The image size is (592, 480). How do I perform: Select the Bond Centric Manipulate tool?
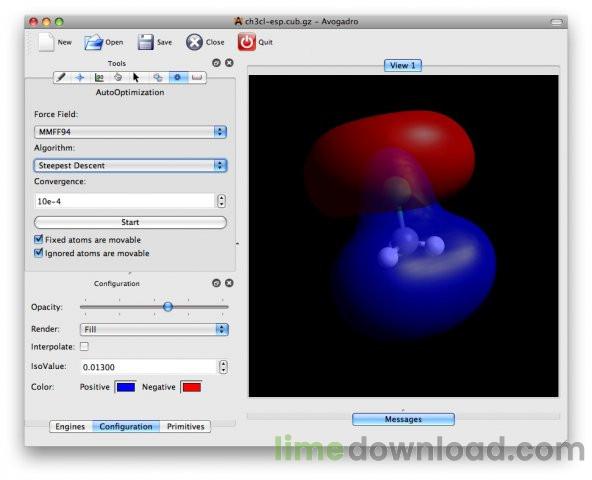(99, 77)
